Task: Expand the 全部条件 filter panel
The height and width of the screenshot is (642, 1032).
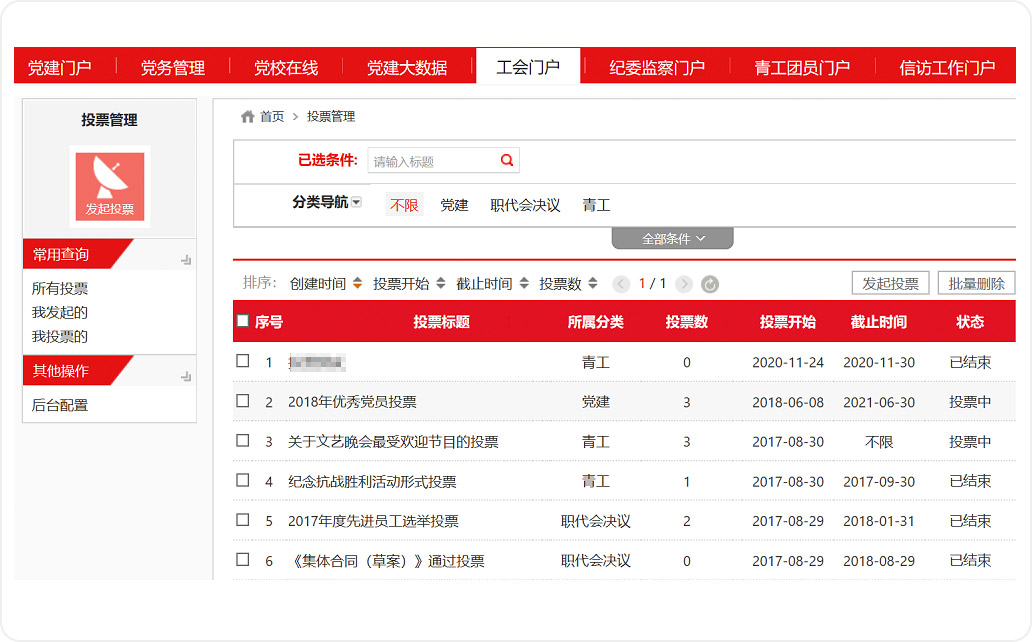Action: tap(673, 239)
